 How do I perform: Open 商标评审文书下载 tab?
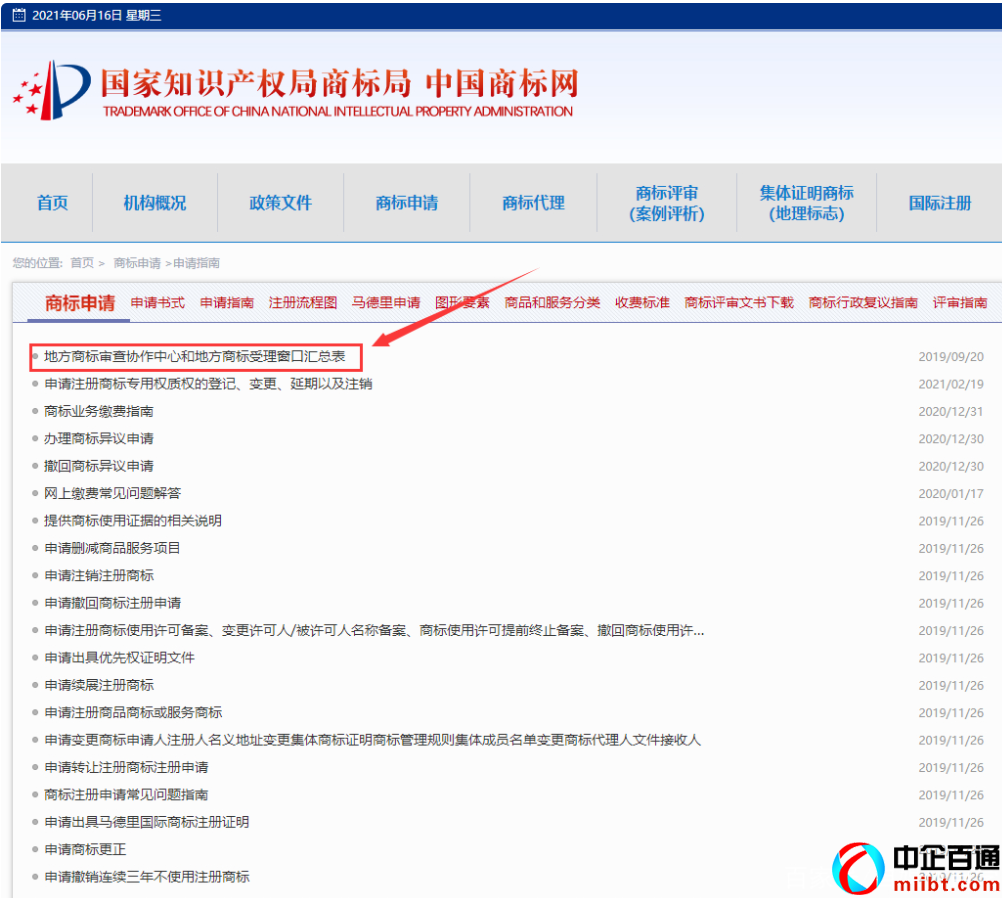739,303
